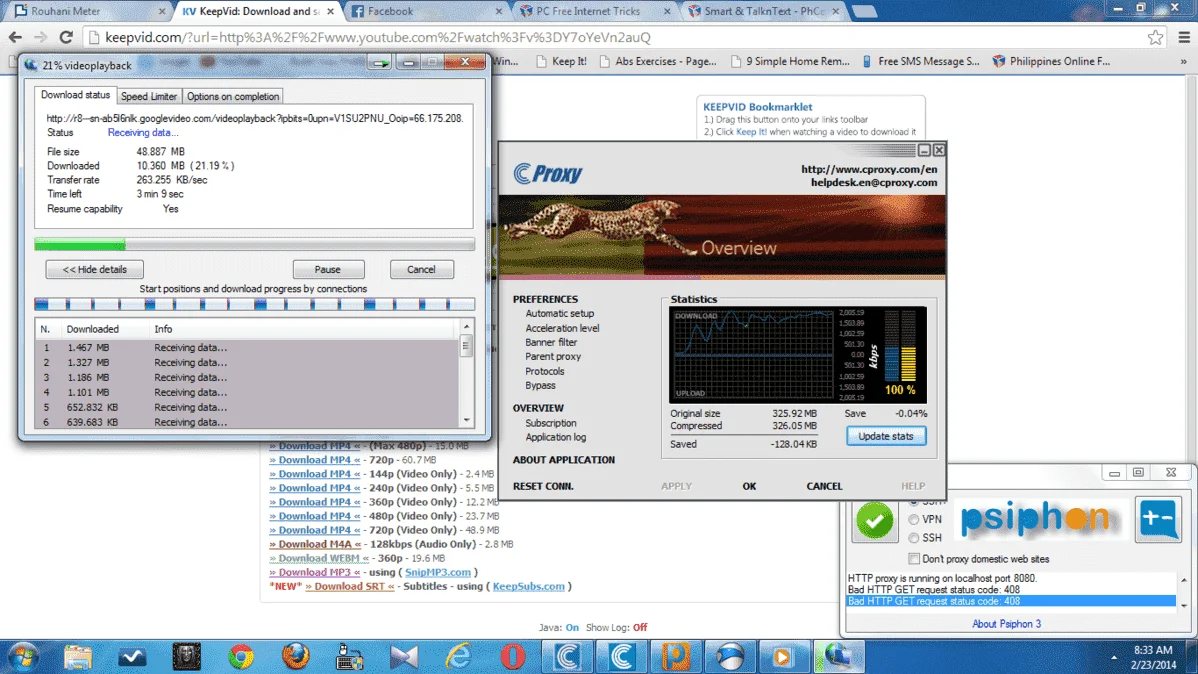Open the Chrome hamburger menu

point(1183,37)
